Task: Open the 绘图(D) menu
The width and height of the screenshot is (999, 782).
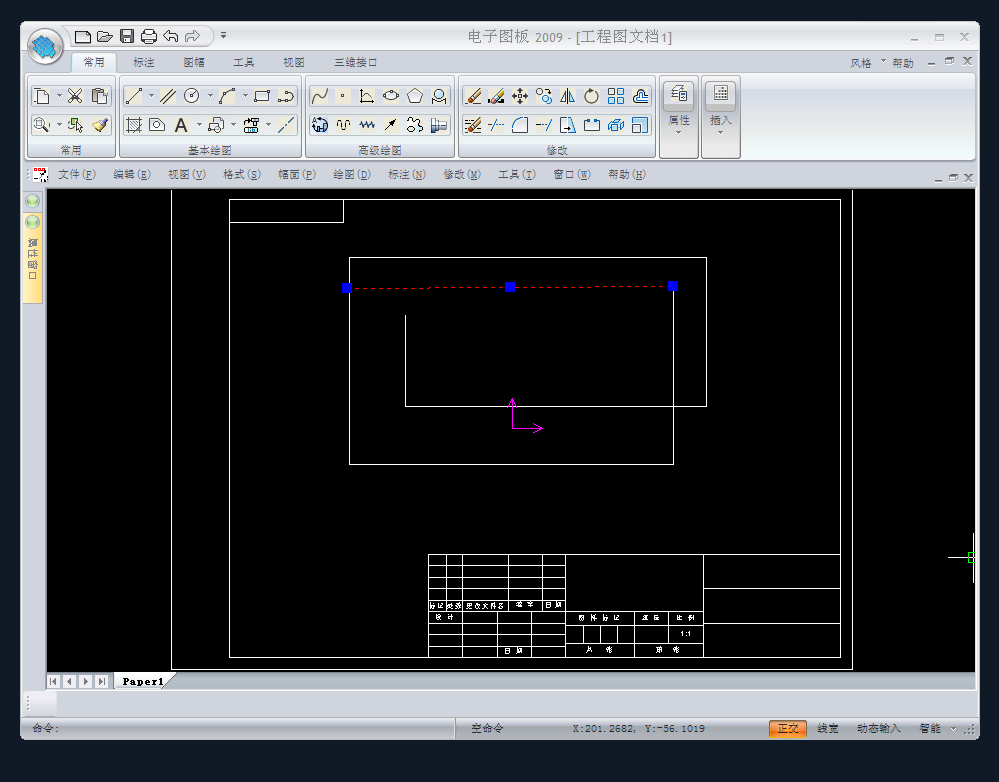Action: click(352, 175)
